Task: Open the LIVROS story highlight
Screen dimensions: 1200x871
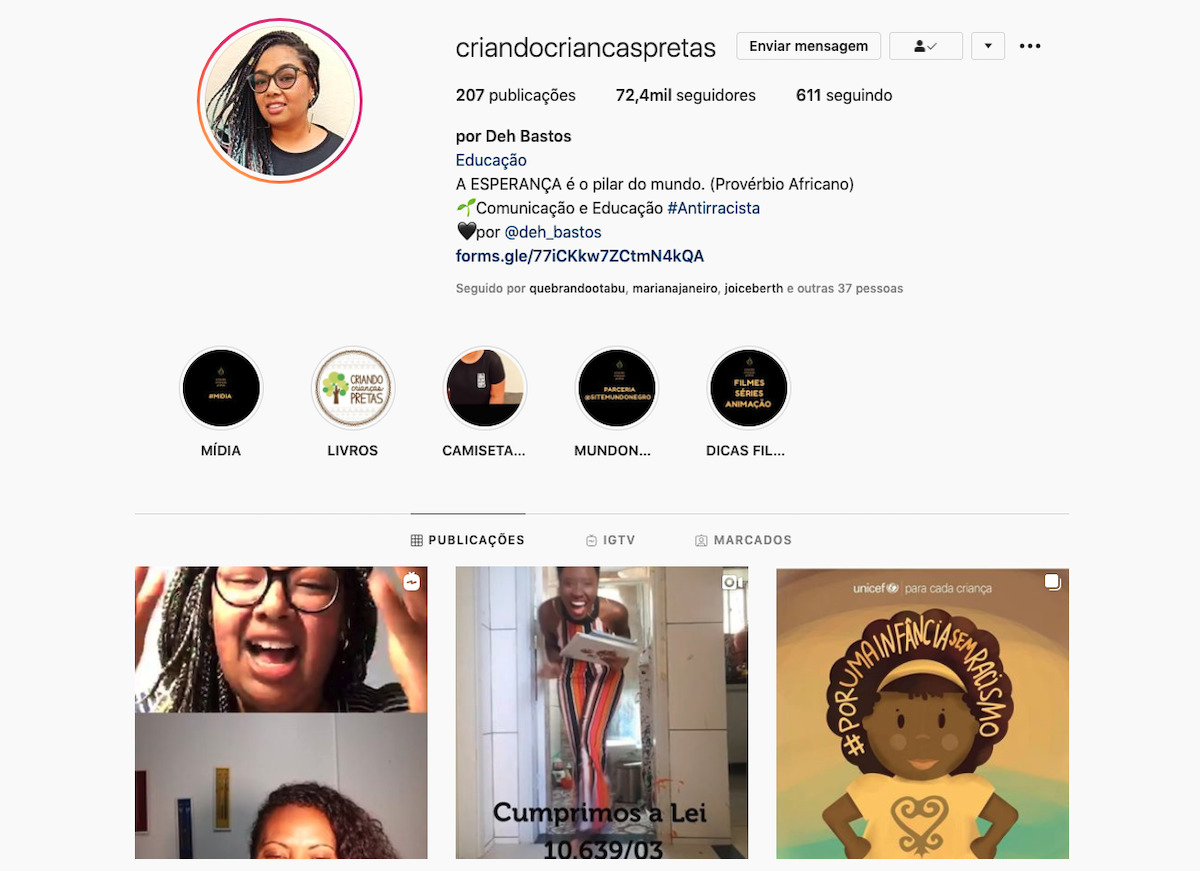Action: (353, 388)
